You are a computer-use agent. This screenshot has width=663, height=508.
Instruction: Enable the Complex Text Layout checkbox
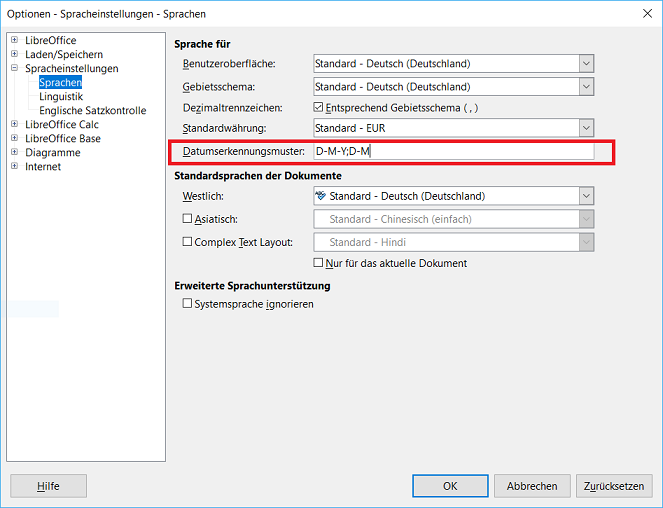pos(188,242)
